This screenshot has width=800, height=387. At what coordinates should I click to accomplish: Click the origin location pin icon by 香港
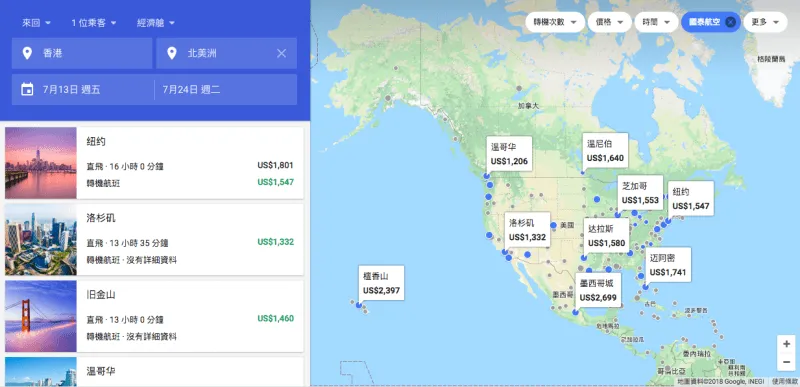(x=27, y=53)
